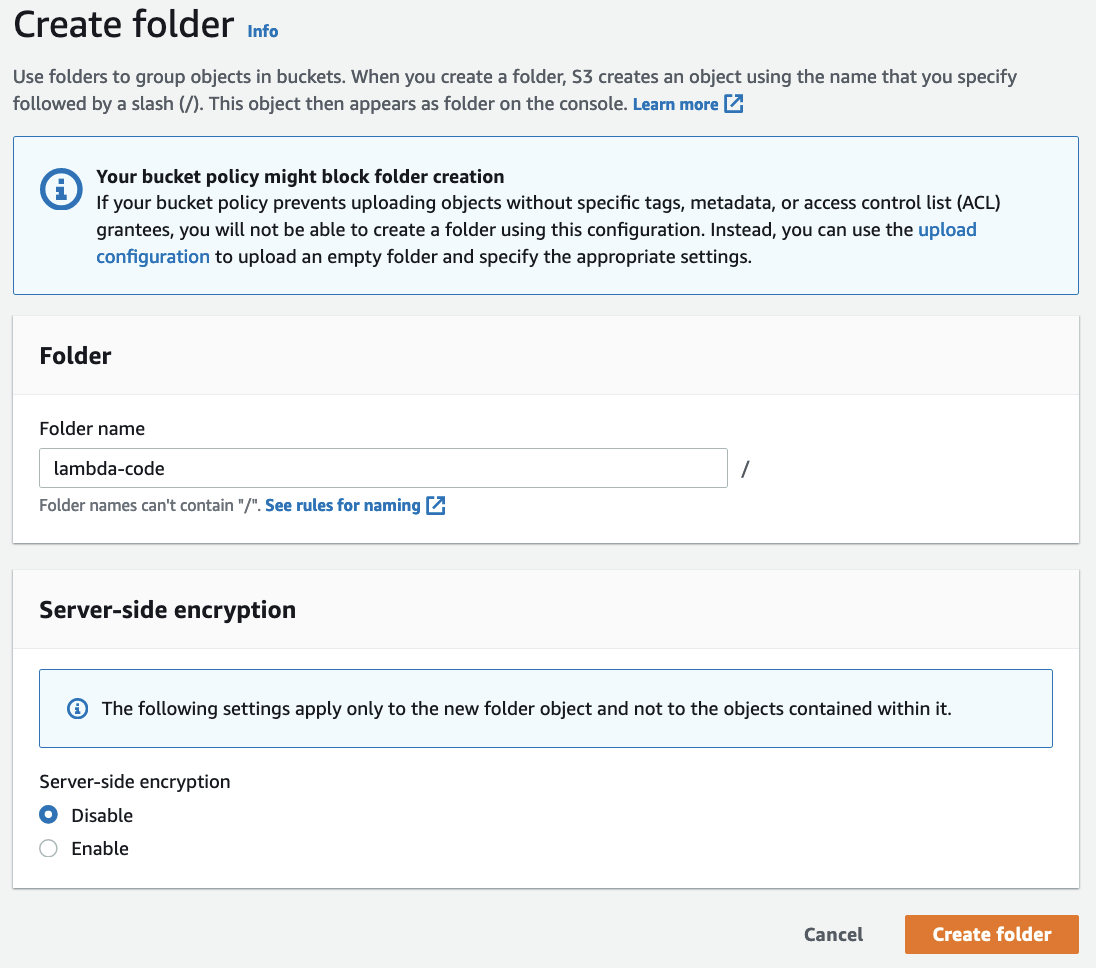The image size is (1096, 968).
Task: Select the Disable encryption radio button
Action: tap(48, 815)
